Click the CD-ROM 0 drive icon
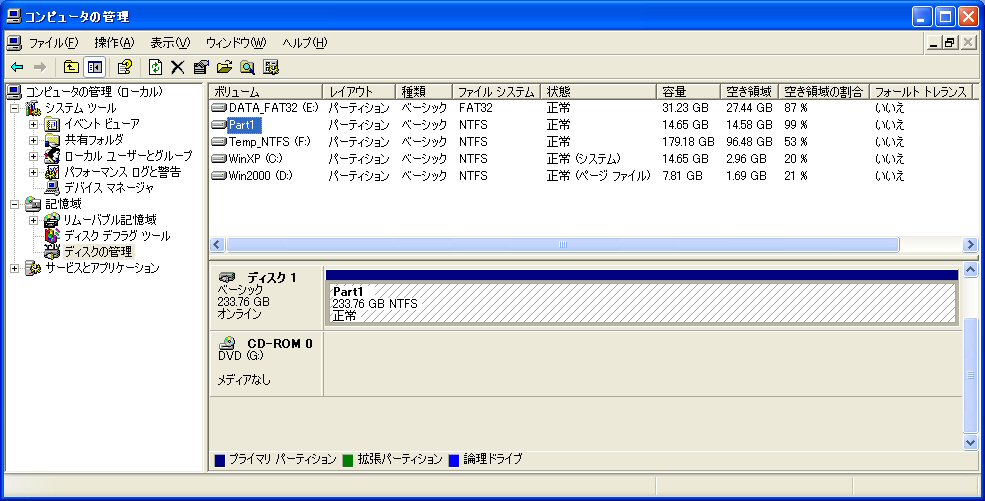This screenshot has height=501, width=985. [227, 343]
